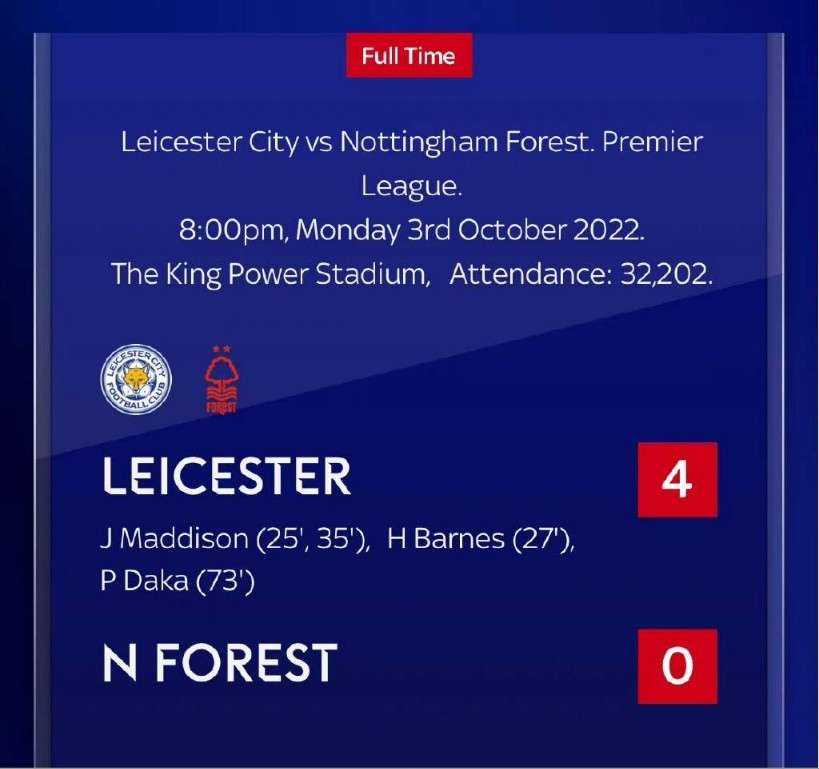Image resolution: width=819 pixels, height=769 pixels.
Task: Click the Attendance: 32,202 figure
Action: 581,274
